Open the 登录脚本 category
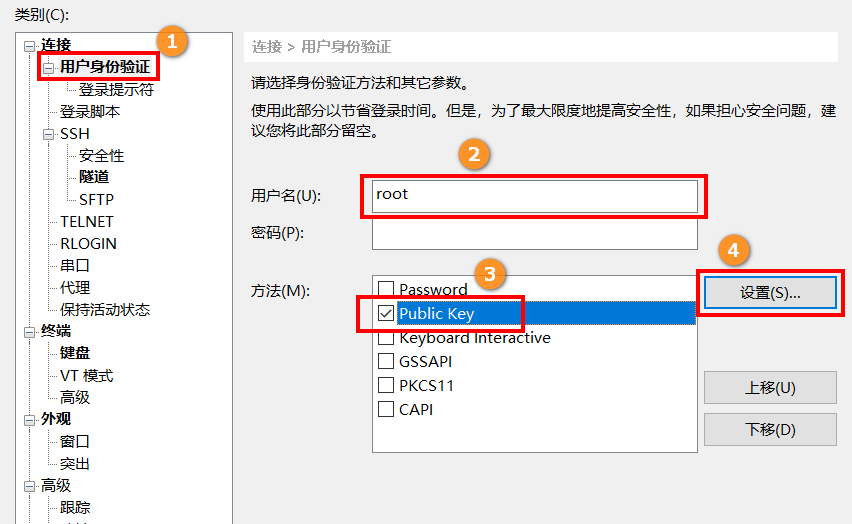The height and width of the screenshot is (524, 852). pos(89,112)
